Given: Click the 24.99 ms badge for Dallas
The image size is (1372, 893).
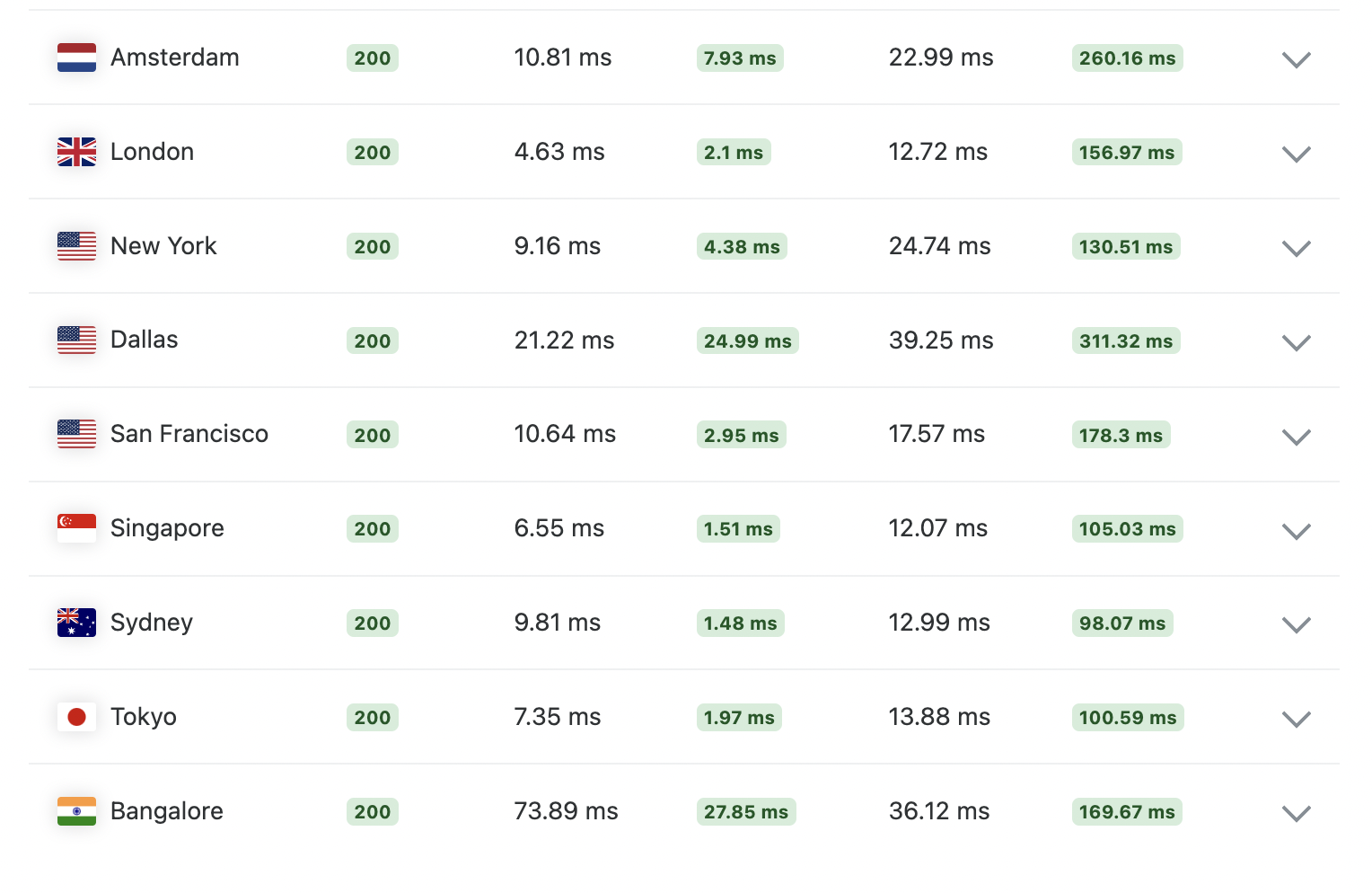Looking at the screenshot, I should [x=747, y=341].
